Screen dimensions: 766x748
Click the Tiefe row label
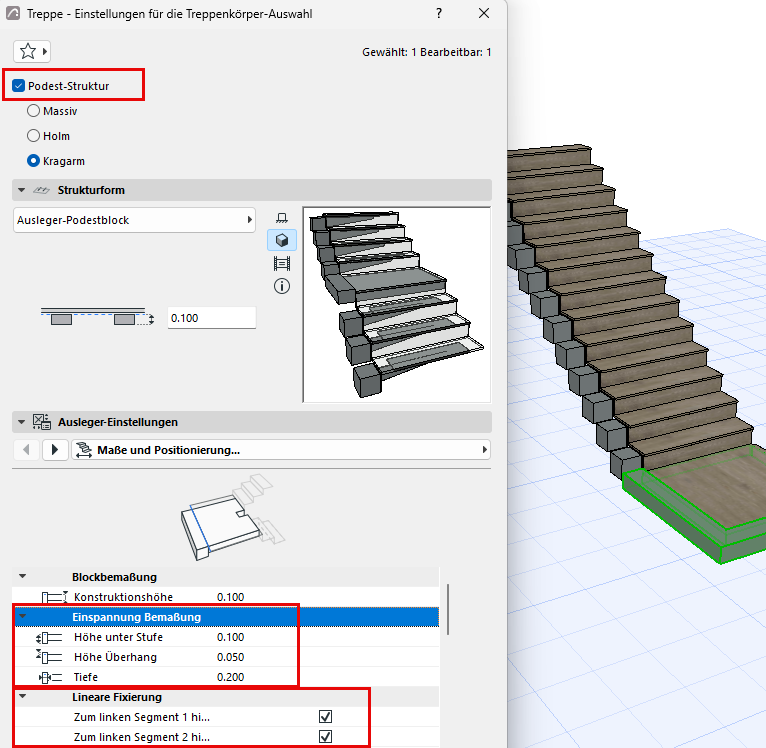[x=86, y=677]
